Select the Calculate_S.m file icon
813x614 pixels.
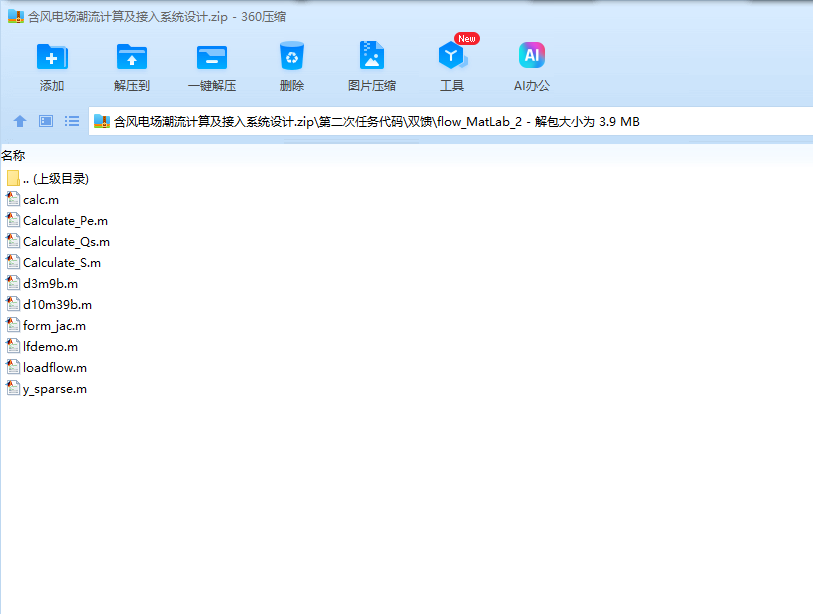13,262
